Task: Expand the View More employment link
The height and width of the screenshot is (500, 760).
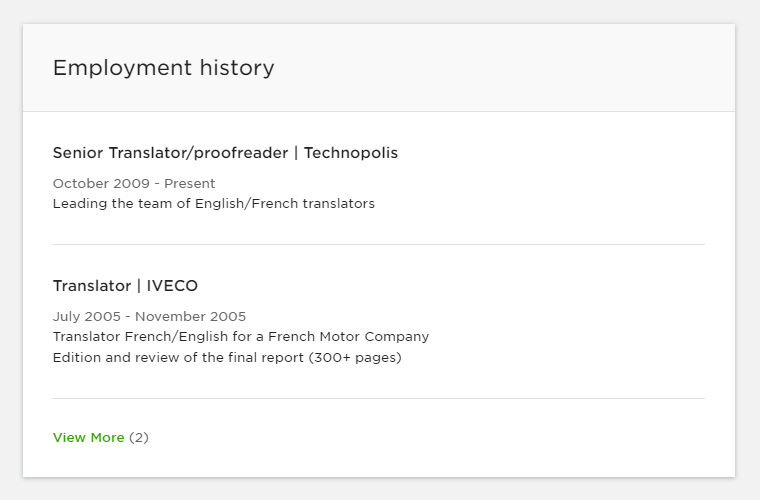Action: [x=88, y=438]
